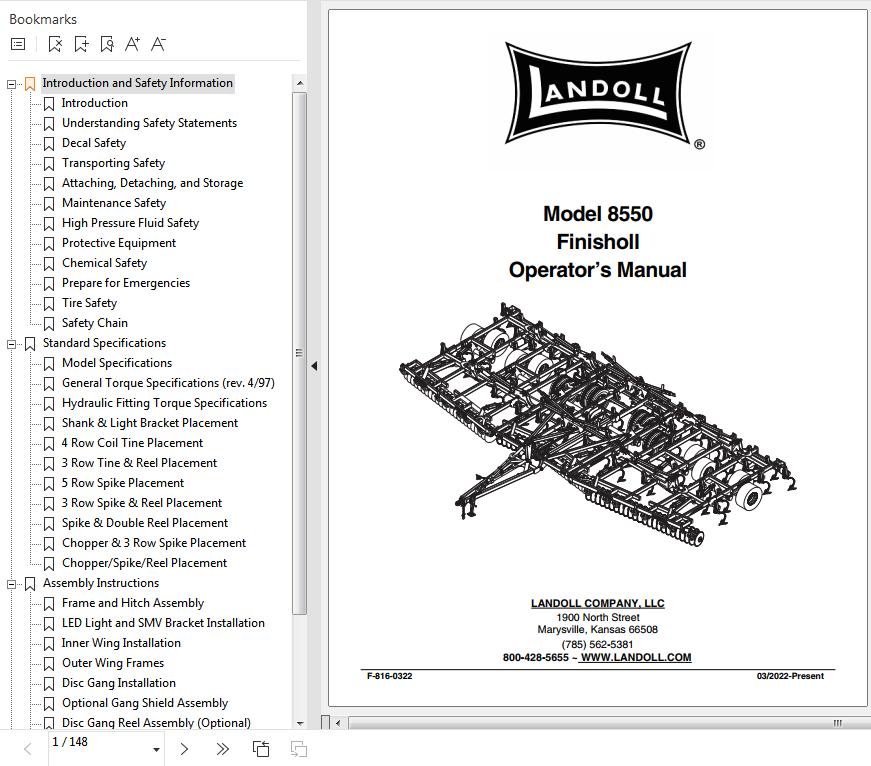Viewport: 871px width, 766px height.
Task: Open General Torque Specifications (rev. 4/97)
Action: pyautogui.click(x=168, y=383)
